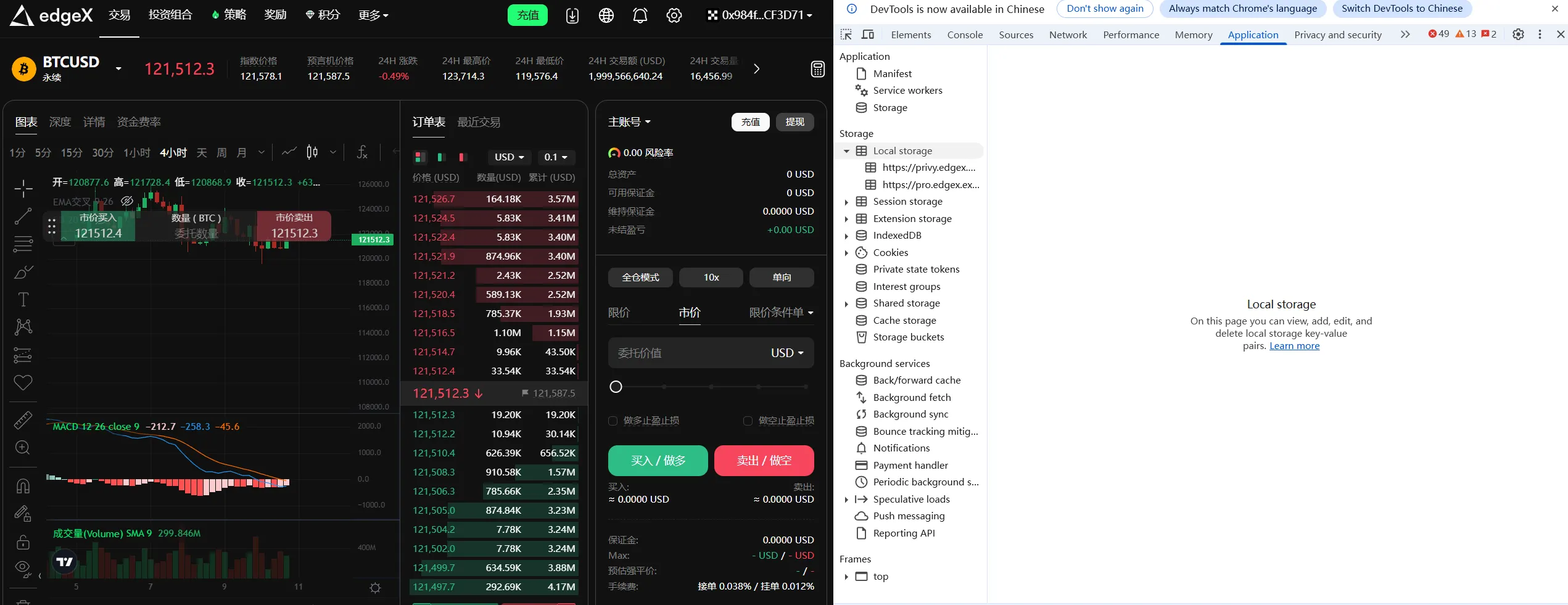
Task: Click the leverage slider handle
Action: (615, 387)
